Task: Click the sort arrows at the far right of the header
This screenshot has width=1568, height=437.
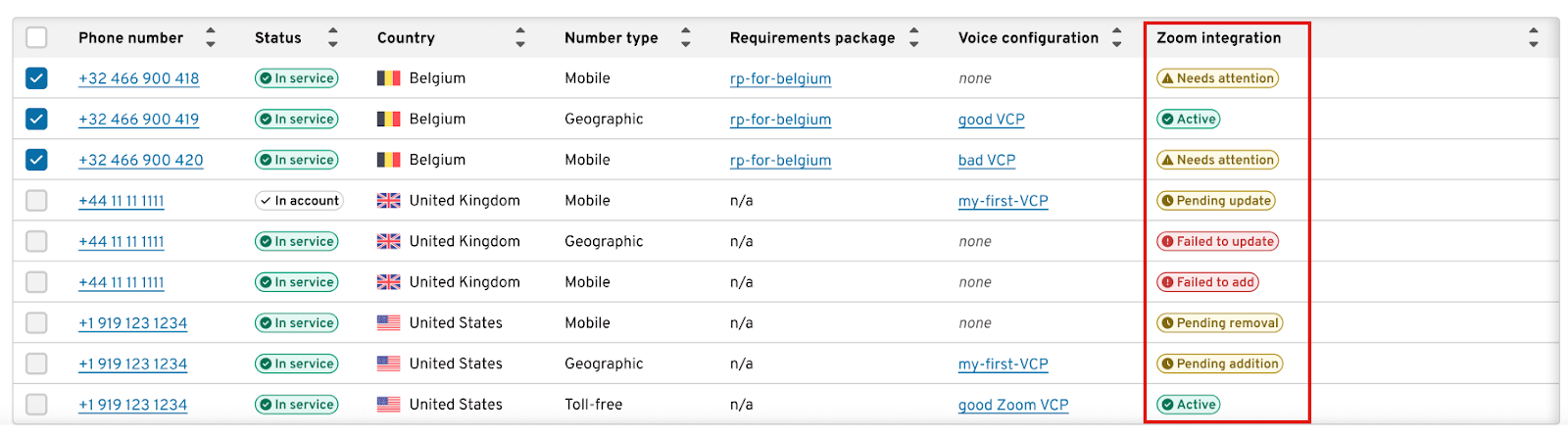Action: pos(1534,37)
